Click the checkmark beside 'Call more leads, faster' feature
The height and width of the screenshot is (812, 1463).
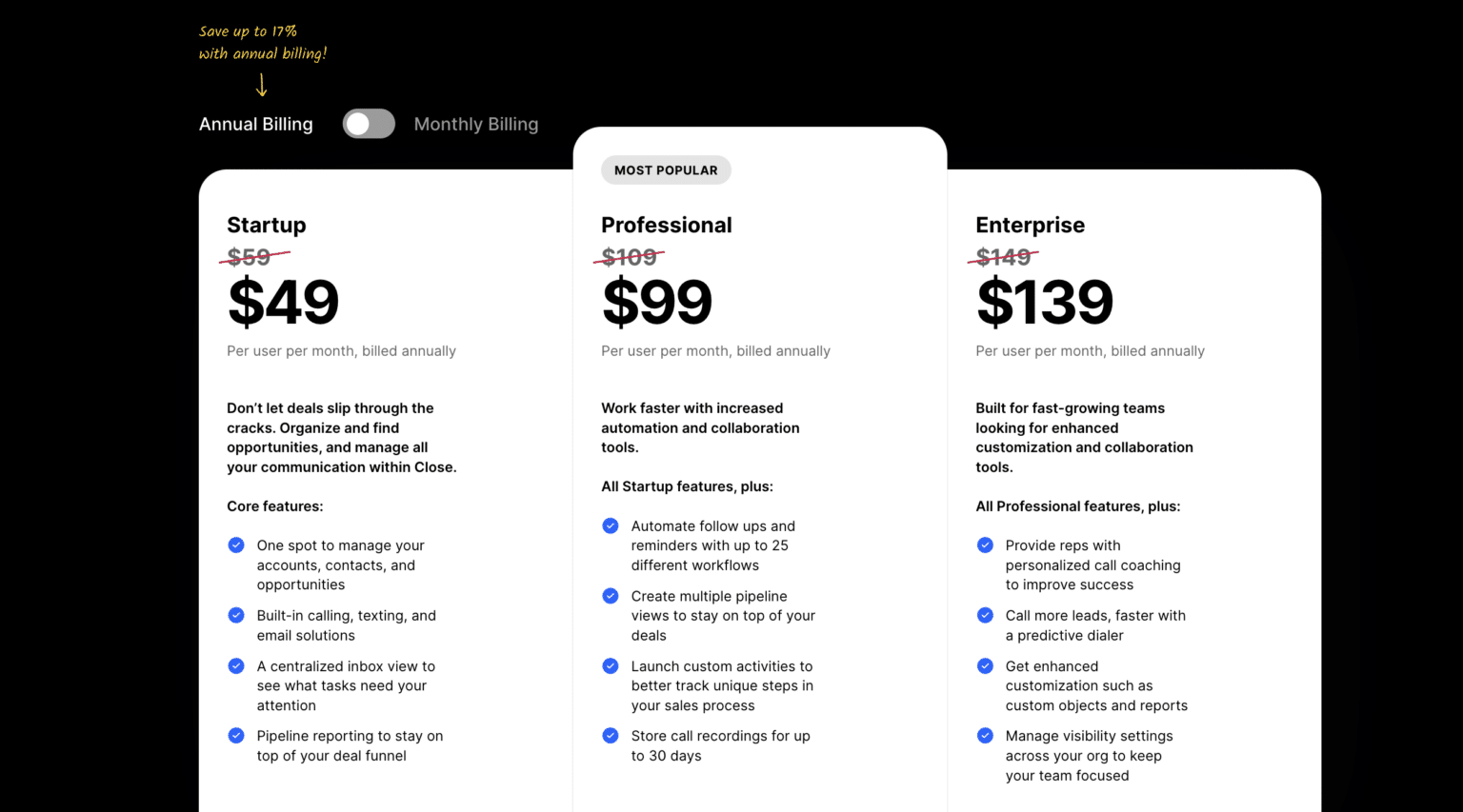click(x=986, y=615)
